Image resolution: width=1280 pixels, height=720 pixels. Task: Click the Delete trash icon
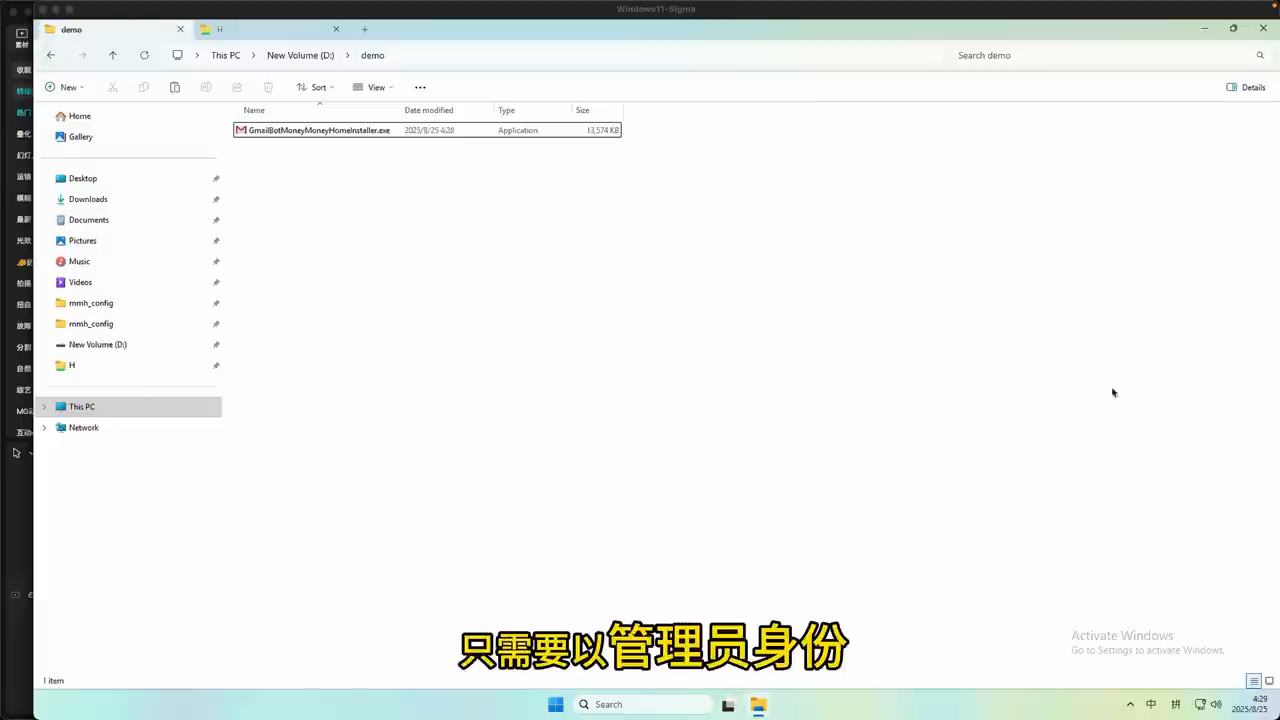point(268,87)
